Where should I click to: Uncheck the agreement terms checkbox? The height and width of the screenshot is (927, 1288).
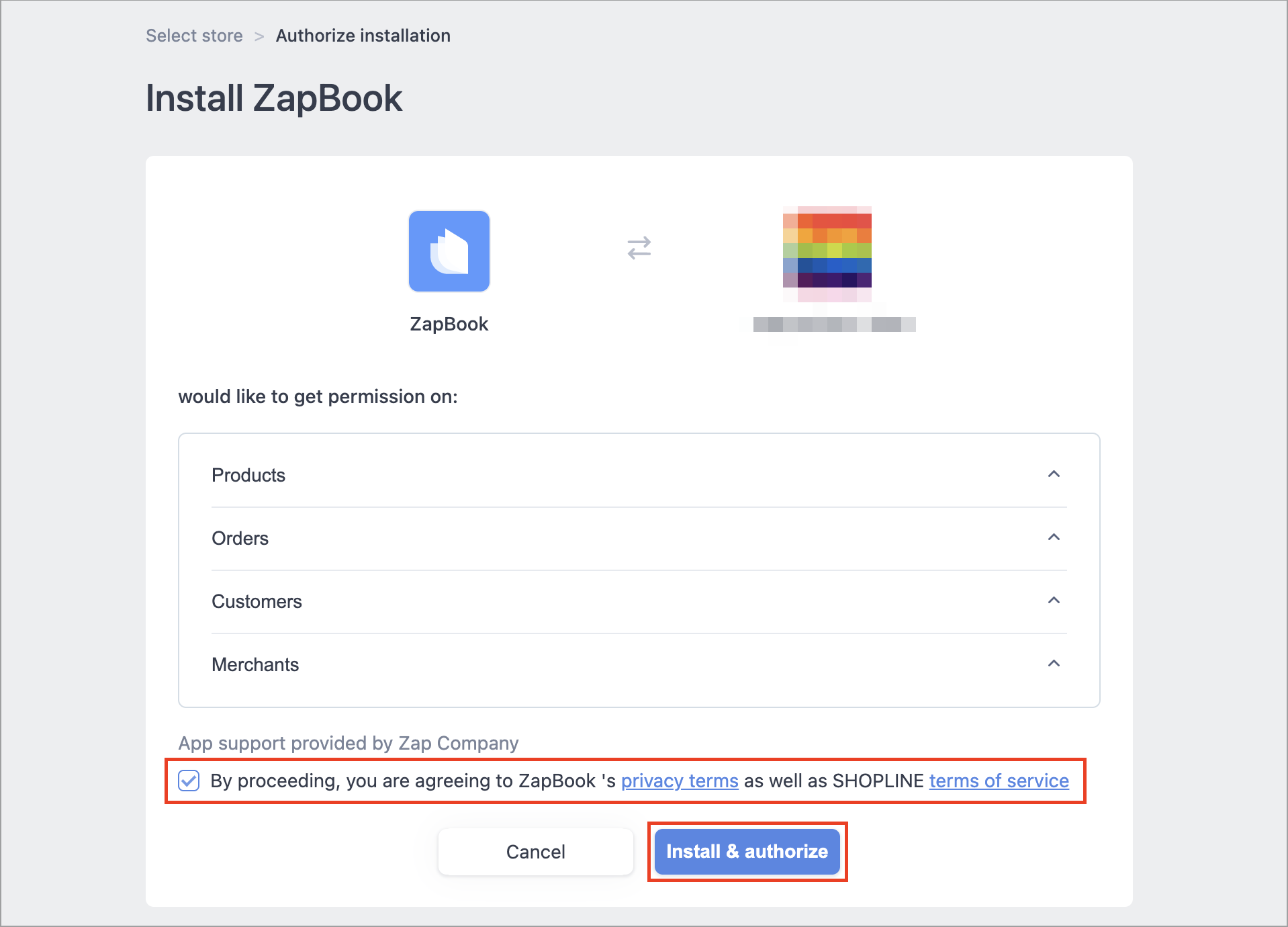point(189,781)
